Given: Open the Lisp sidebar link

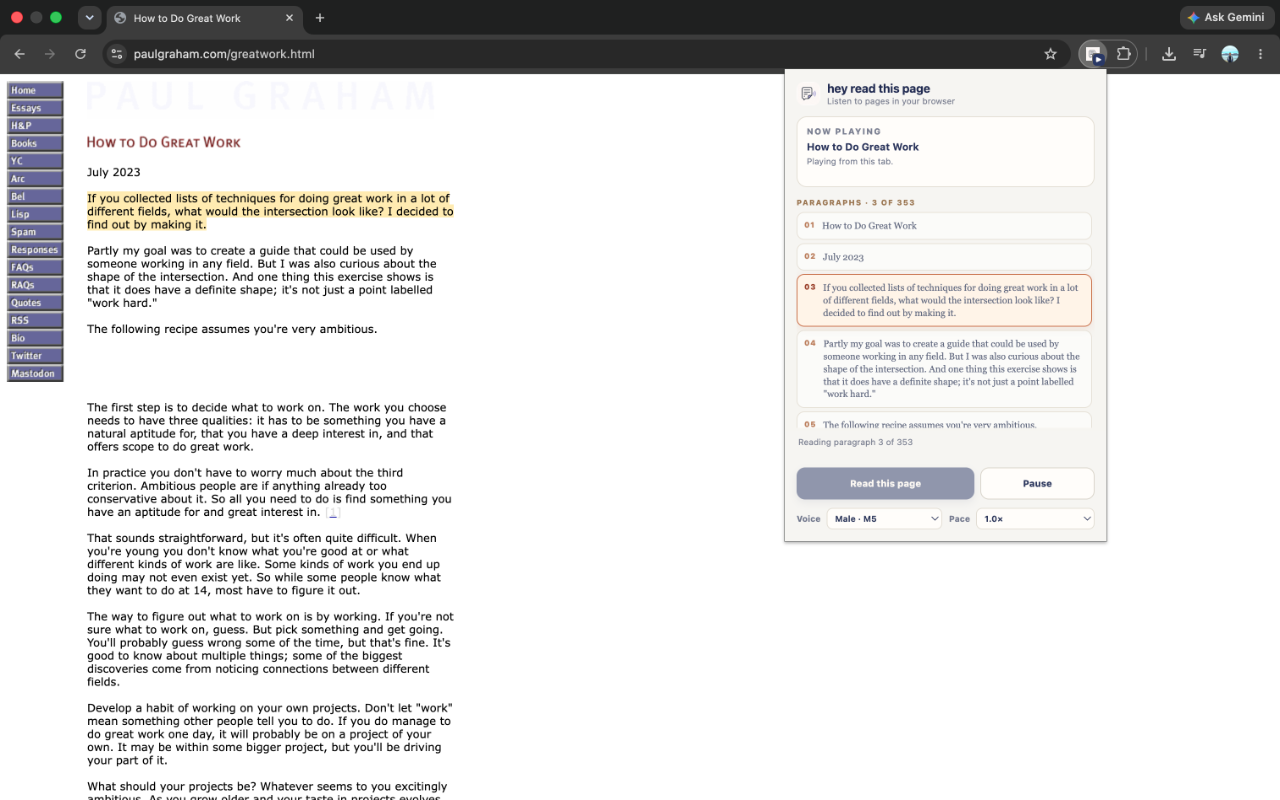Looking at the screenshot, I should coord(35,214).
